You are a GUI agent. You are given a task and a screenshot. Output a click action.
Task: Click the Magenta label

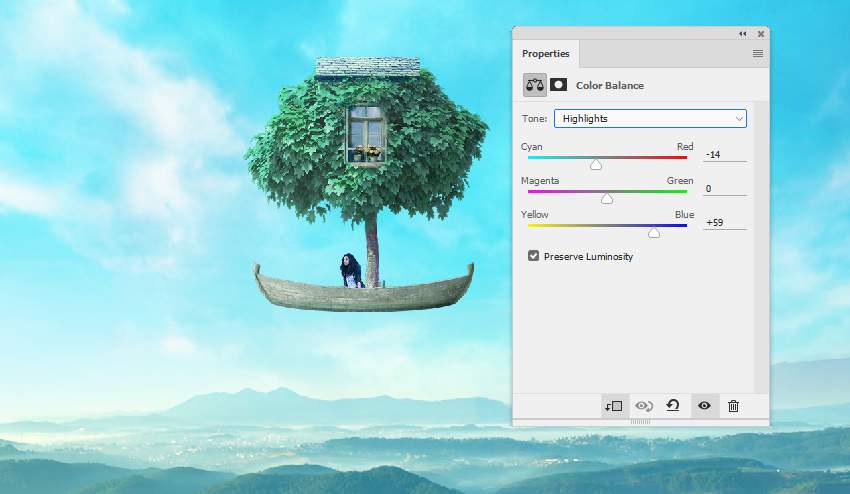(539, 181)
